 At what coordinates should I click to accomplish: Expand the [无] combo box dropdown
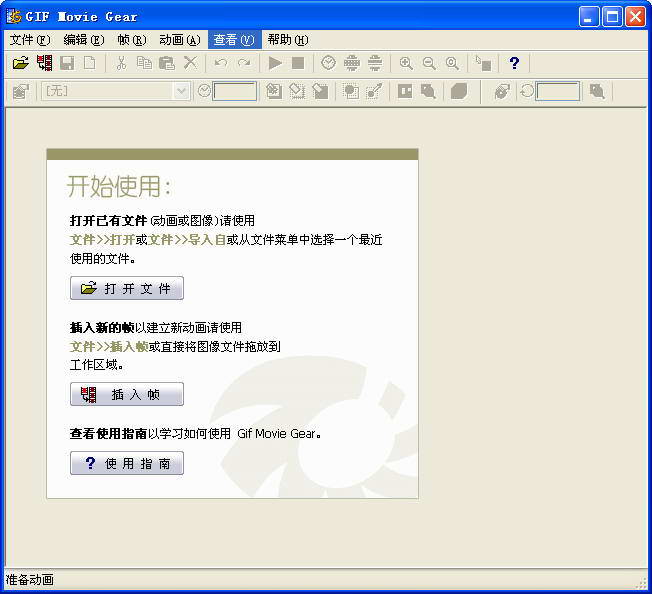point(181,91)
